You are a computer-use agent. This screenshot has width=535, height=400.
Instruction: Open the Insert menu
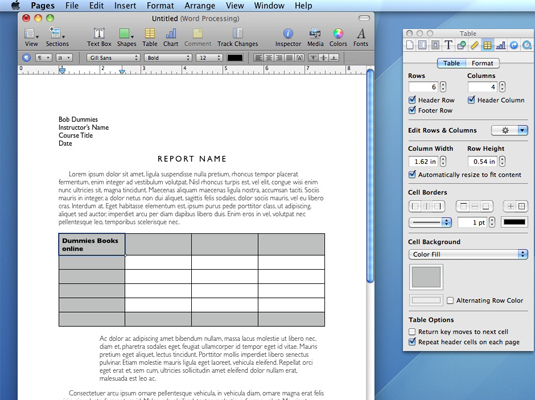click(x=125, y=5)
